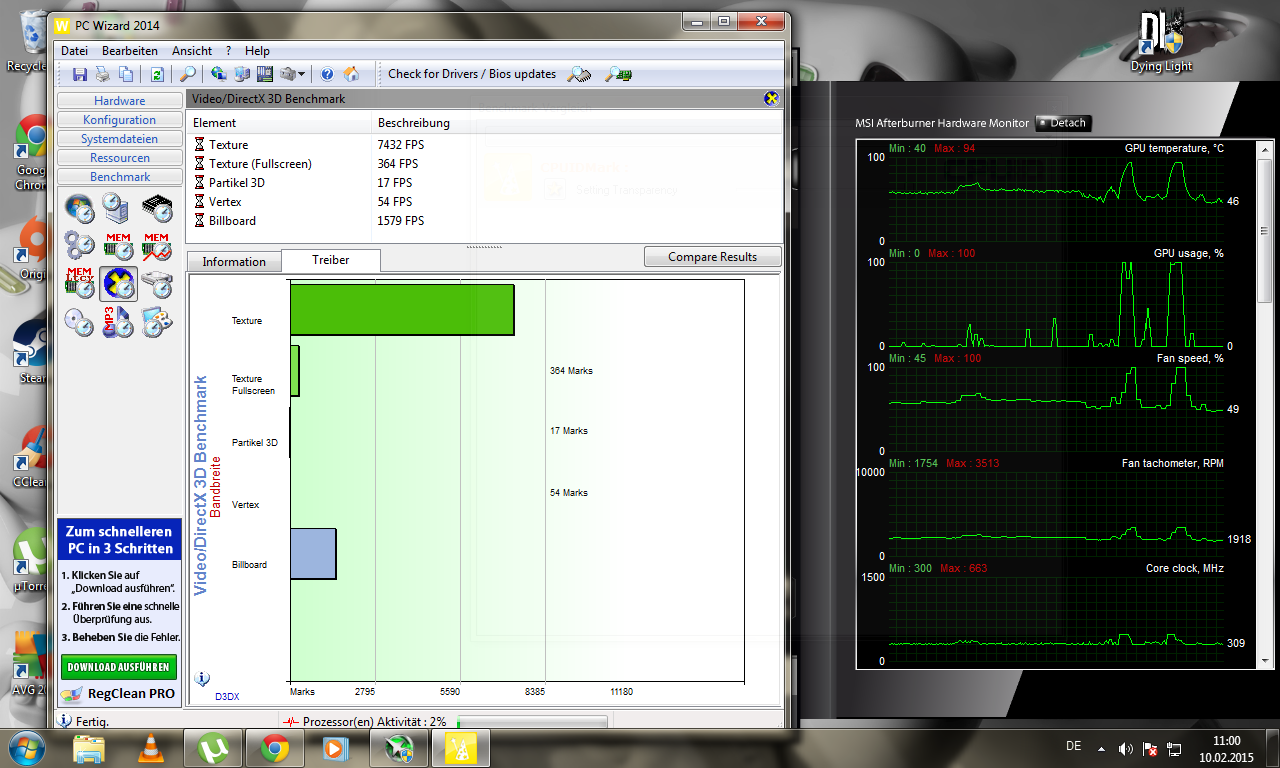This screenshot has height=768, width=1280.
Task: Select the Texture 7432 FPS row
Action: (484, 145)
